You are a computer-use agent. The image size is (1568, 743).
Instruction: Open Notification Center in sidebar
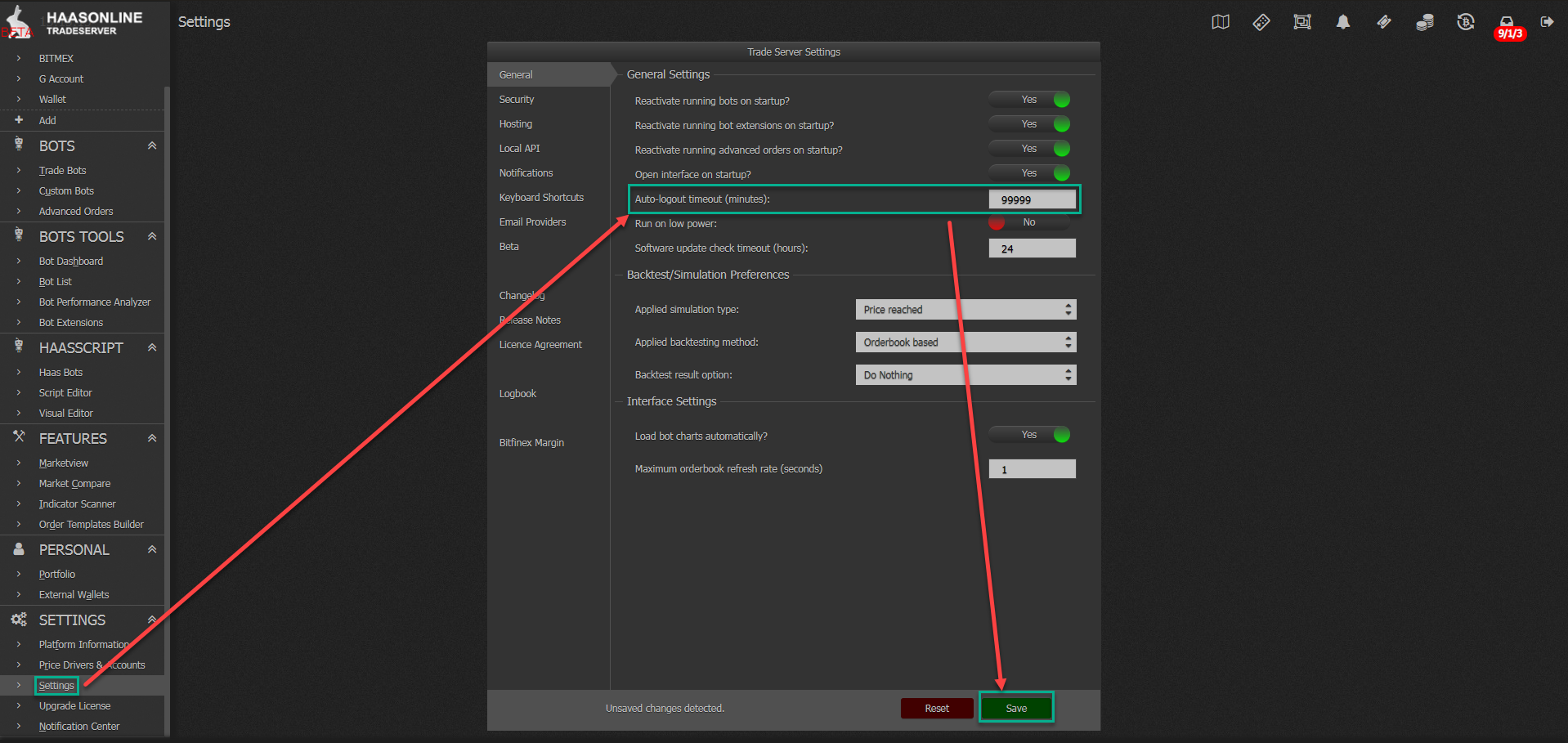coord(78,726)
